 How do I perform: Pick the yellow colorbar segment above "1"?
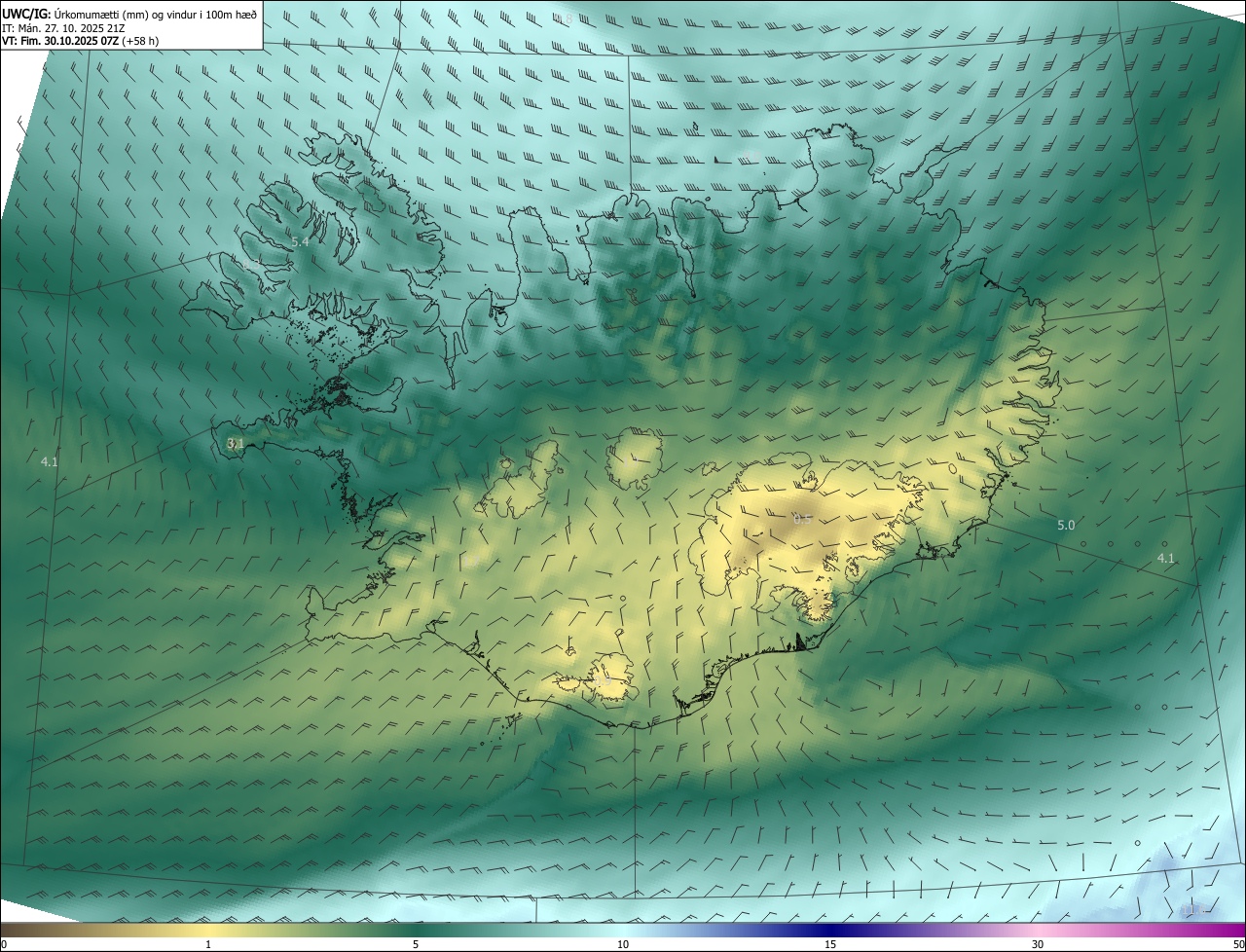pos(208,930)
